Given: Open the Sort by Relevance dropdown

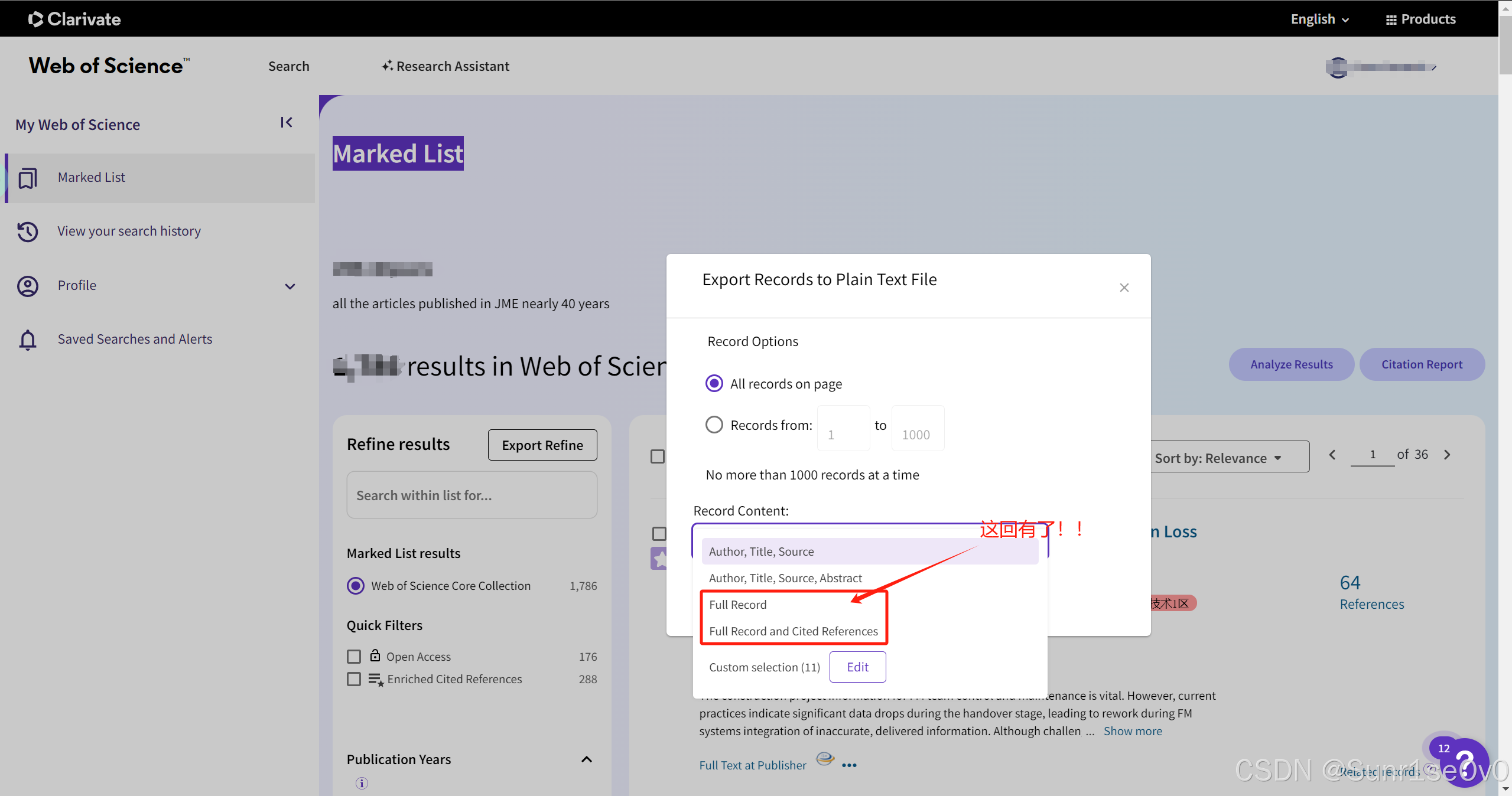Looking at the screenshot, I should [x=1229, y=458].
